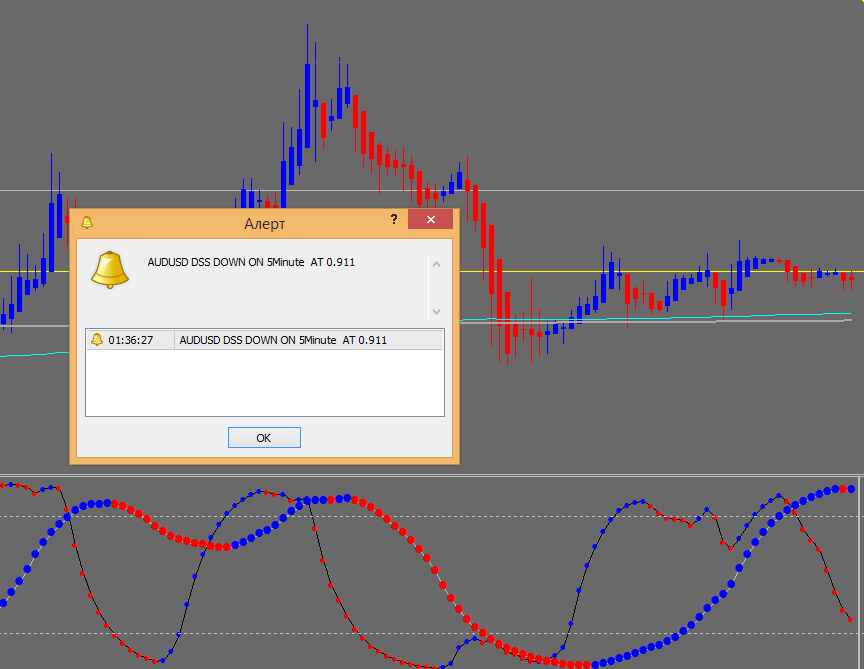Click the alert message text at top
The height and width of the screenshot is (669, 864).
(x=251, y=262)
